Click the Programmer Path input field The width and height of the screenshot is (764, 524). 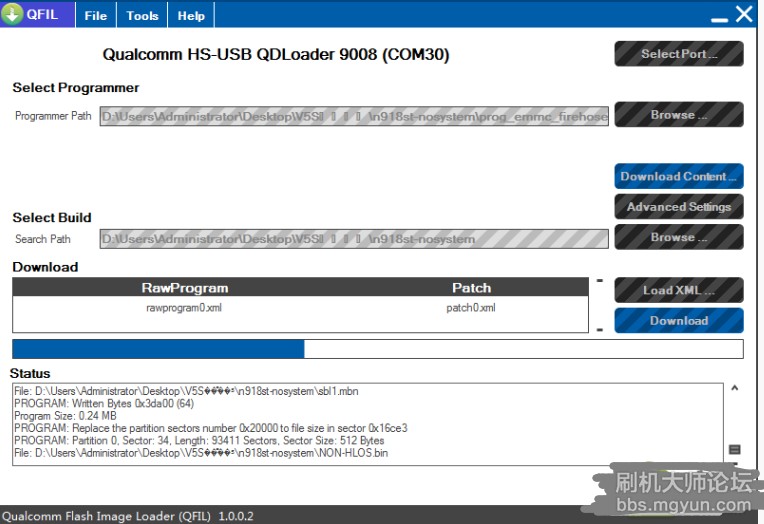pos(354,116)
